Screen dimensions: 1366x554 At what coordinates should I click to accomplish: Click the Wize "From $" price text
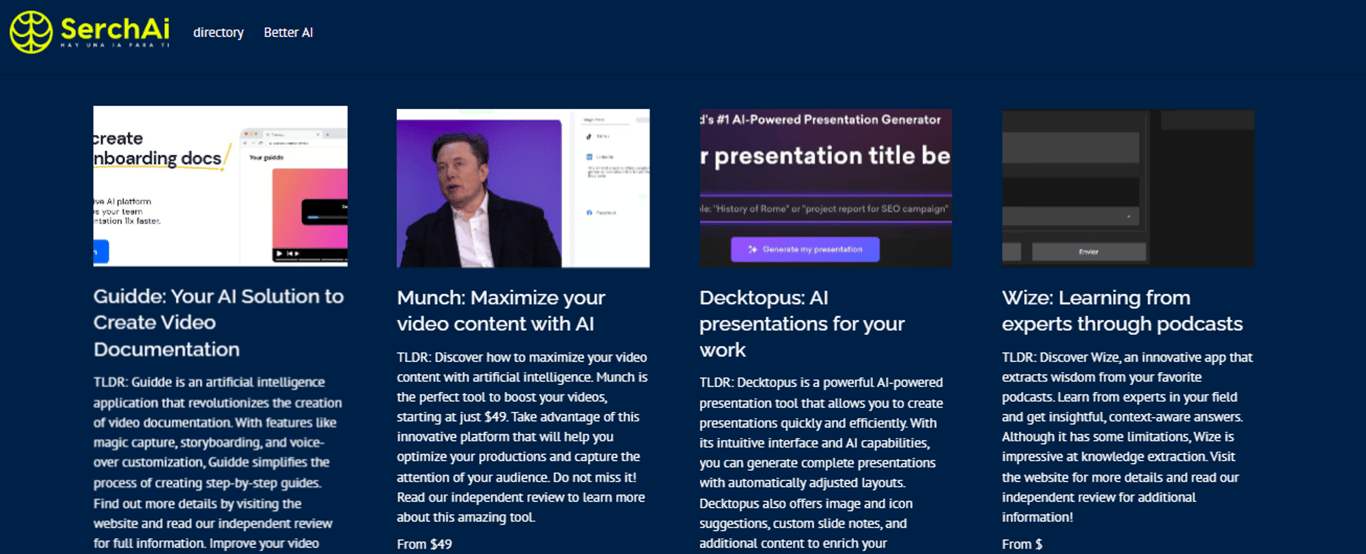point(1022,544)
